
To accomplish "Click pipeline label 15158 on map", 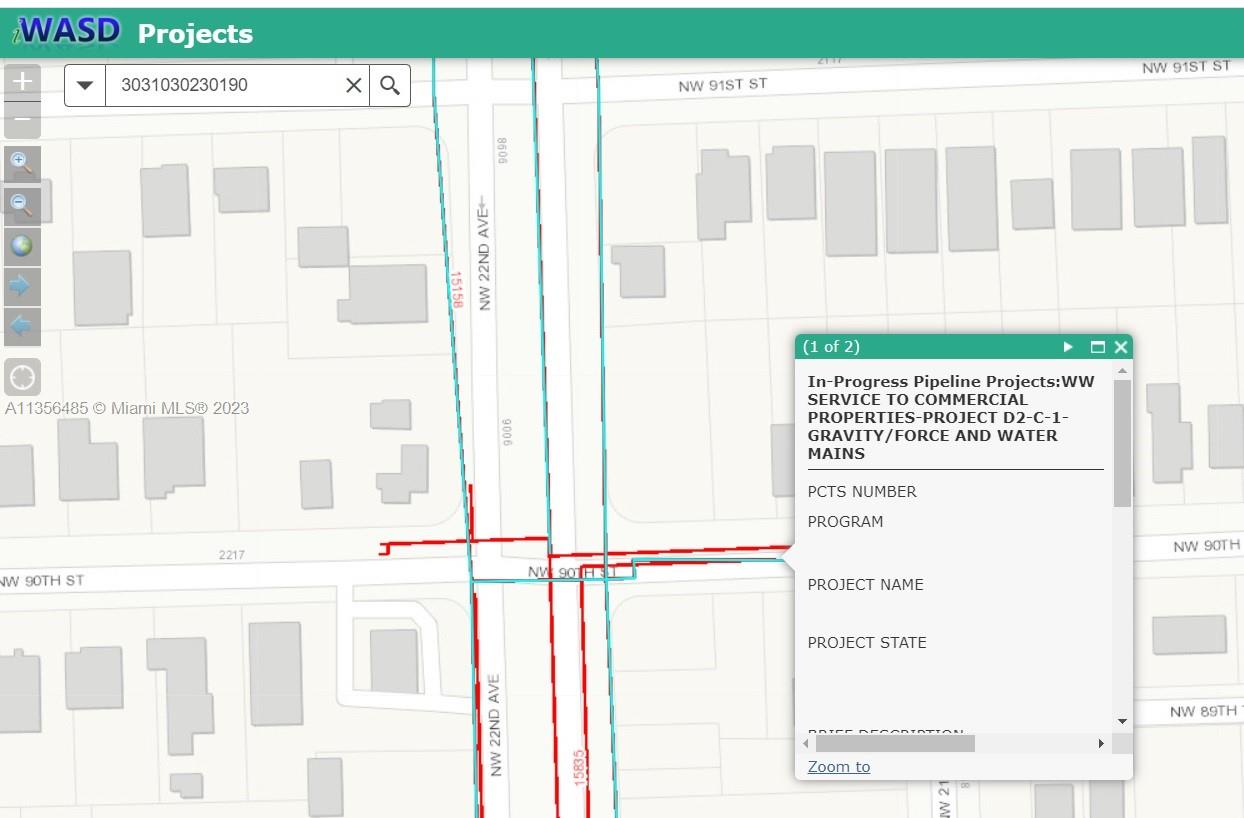I will 457,290.
